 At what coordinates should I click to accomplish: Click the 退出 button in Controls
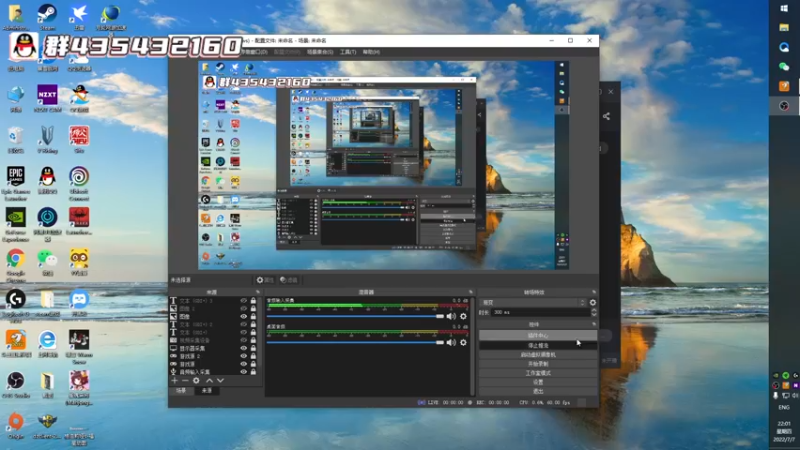click(538, 391)
